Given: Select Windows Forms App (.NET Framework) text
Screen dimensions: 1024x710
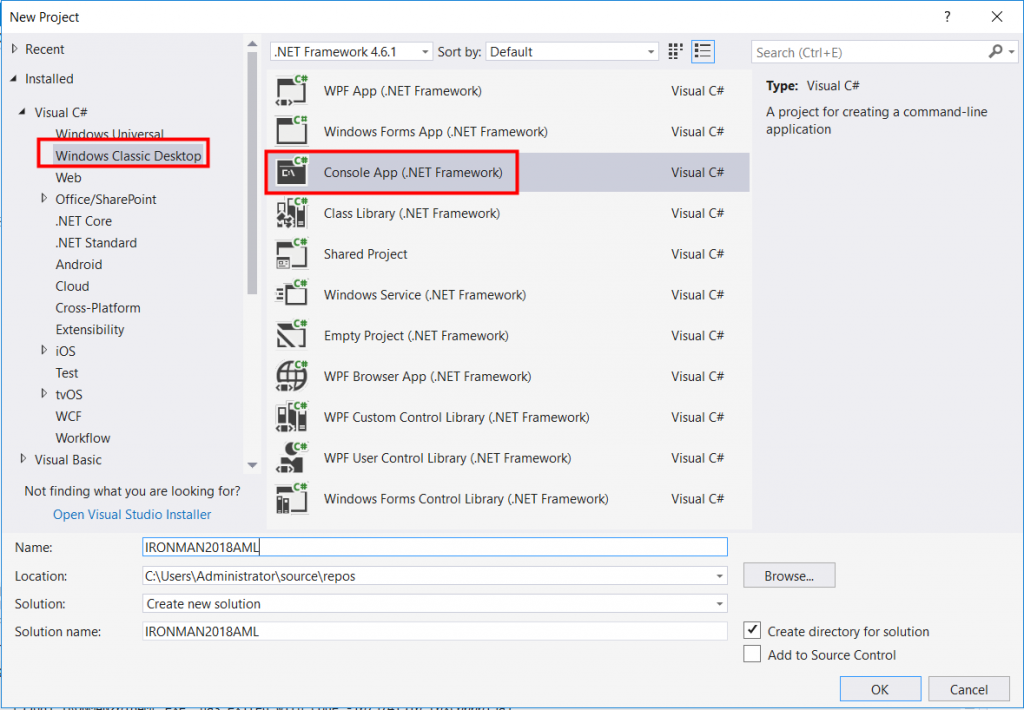Looking at the screenshot, I should [436, 131].
